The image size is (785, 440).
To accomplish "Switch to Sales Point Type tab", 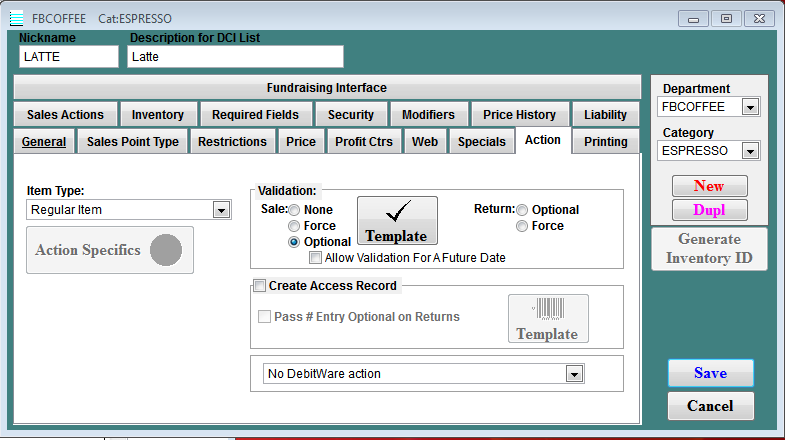I will [133, 142].
